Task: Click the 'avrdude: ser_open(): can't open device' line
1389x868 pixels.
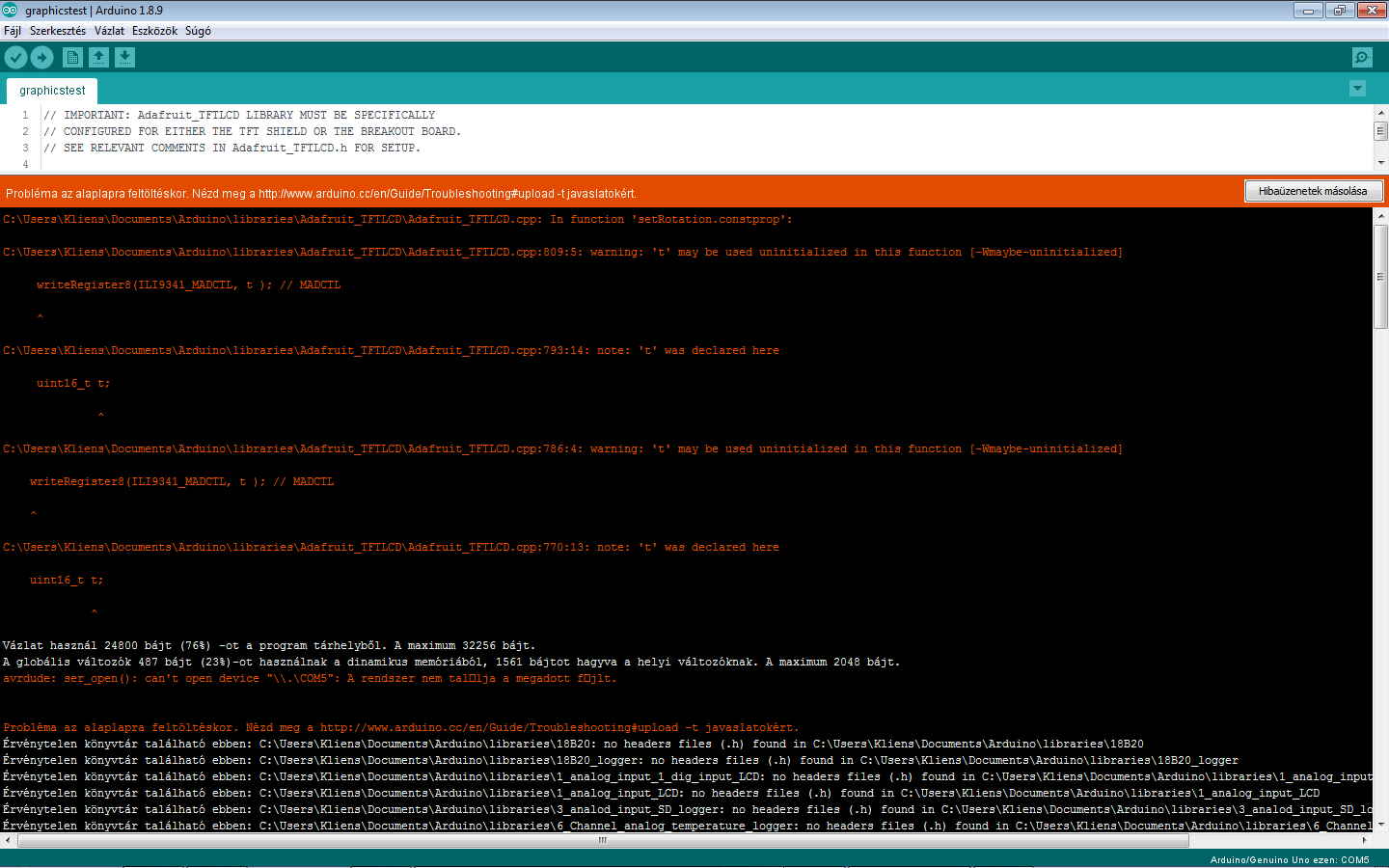Action: (x=310, y=679)
